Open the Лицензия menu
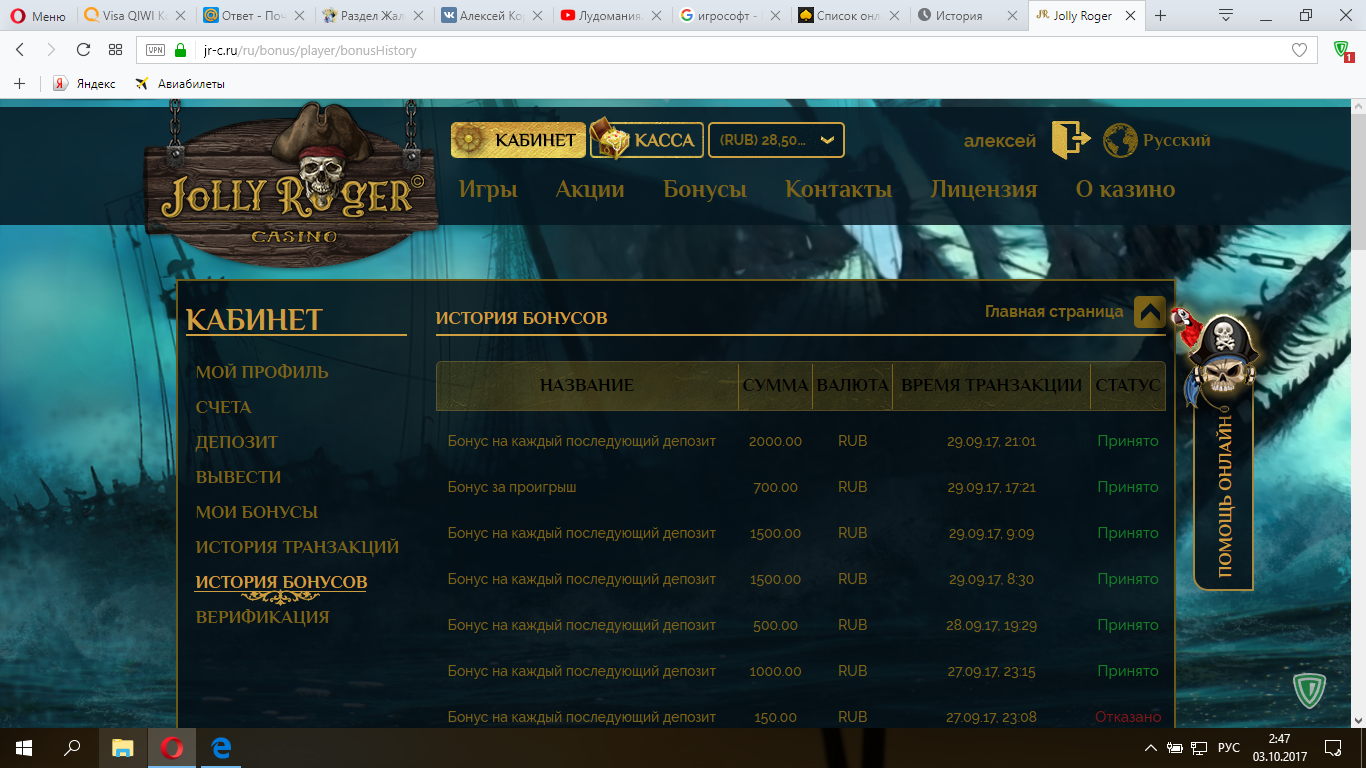Screen dimensions: 1366x768 point(983,189)
